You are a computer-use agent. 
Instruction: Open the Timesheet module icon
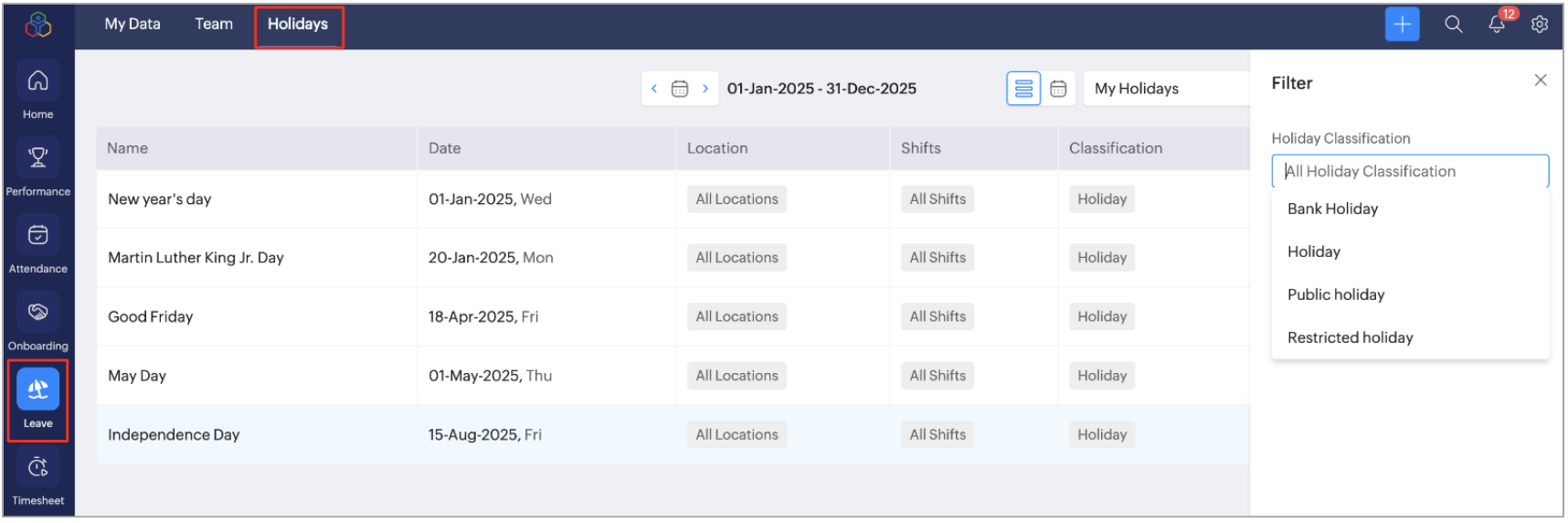37,467
